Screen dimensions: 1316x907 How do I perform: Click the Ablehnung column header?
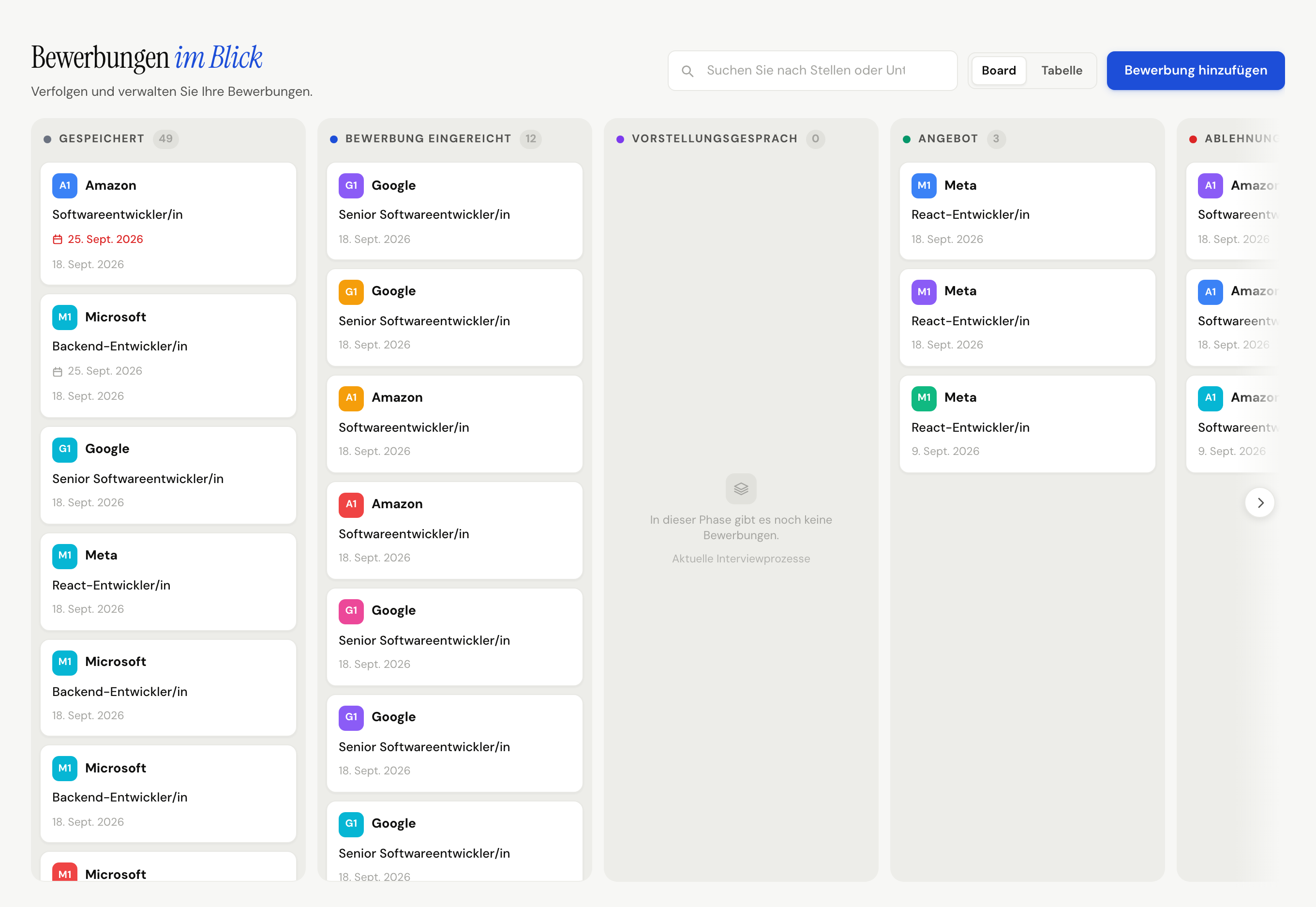tap(1241, 139)
